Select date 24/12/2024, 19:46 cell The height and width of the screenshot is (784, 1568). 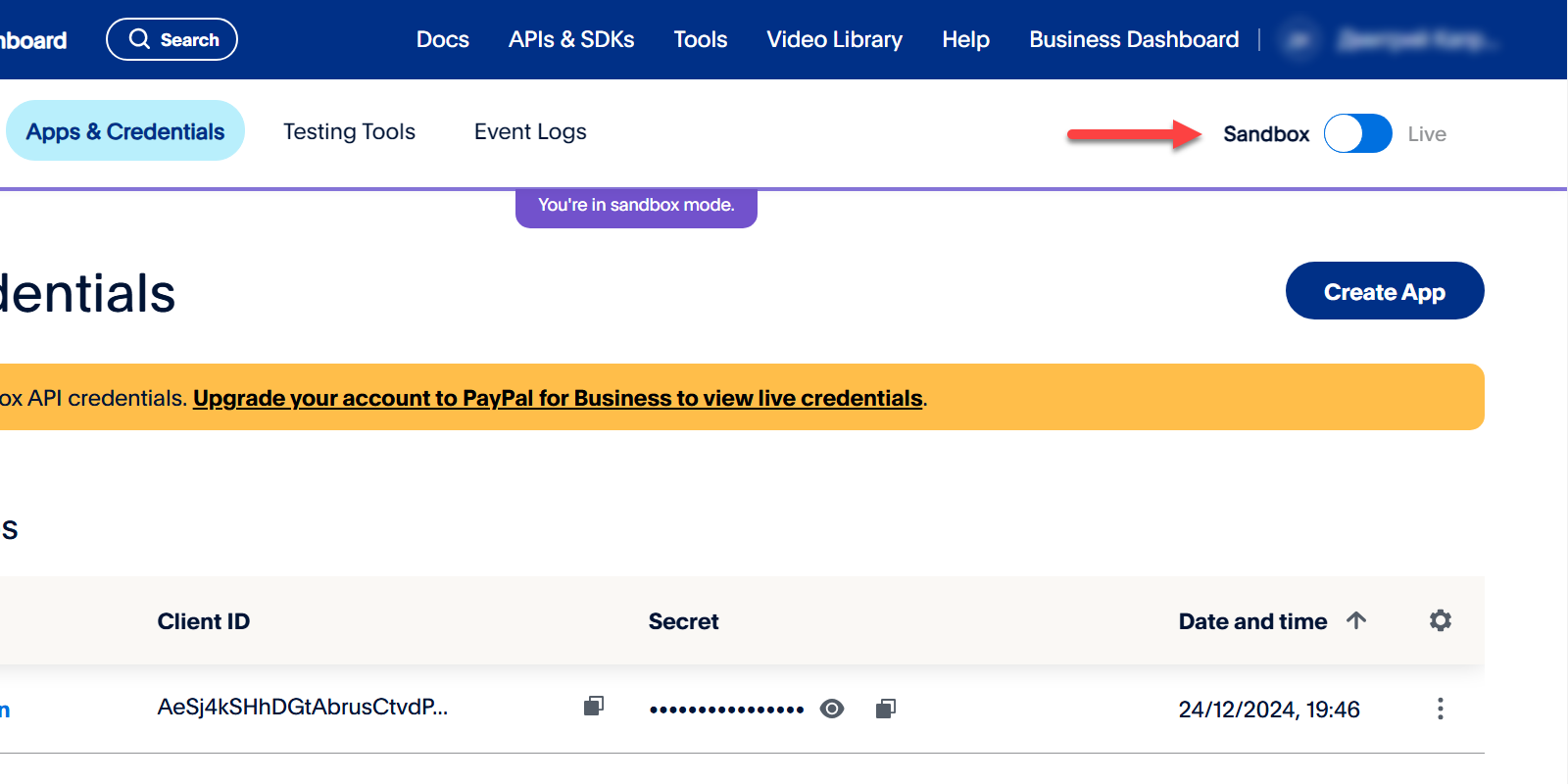1269,710
